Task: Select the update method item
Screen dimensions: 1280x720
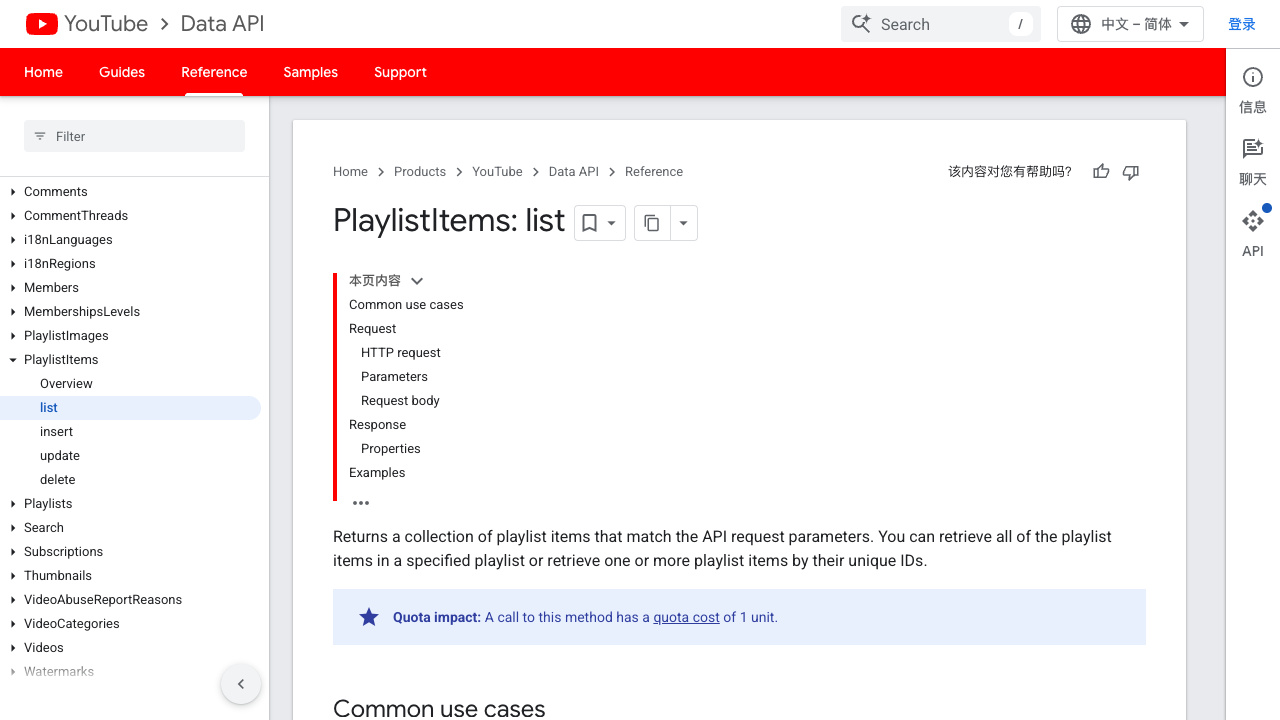Action: [x=60, y=456]
